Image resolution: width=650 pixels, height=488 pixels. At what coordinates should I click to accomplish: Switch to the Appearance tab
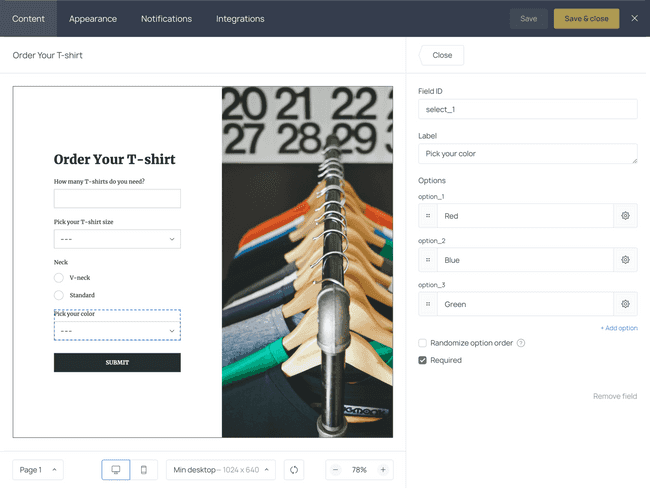coord(93,19)
